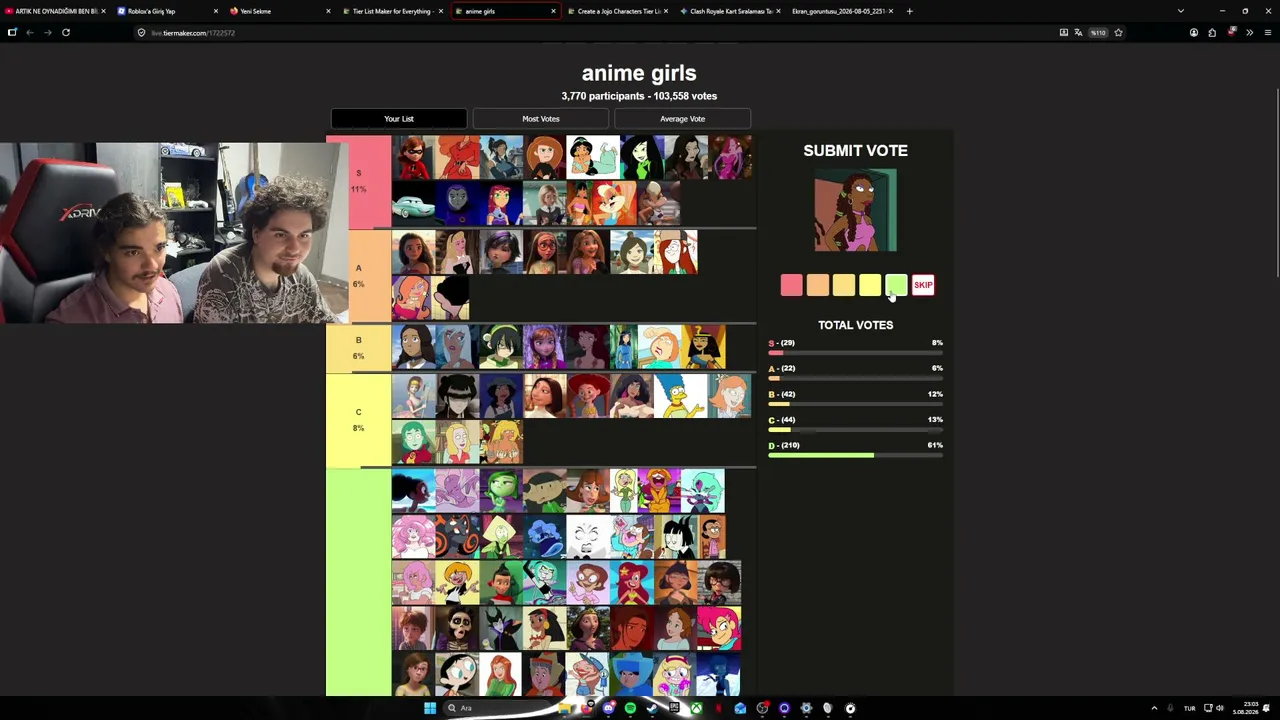The height and width of the screenshot is (720, 1280).
Task: Open a new browser tab with the plus icon
Action: (x=909, y=11)
